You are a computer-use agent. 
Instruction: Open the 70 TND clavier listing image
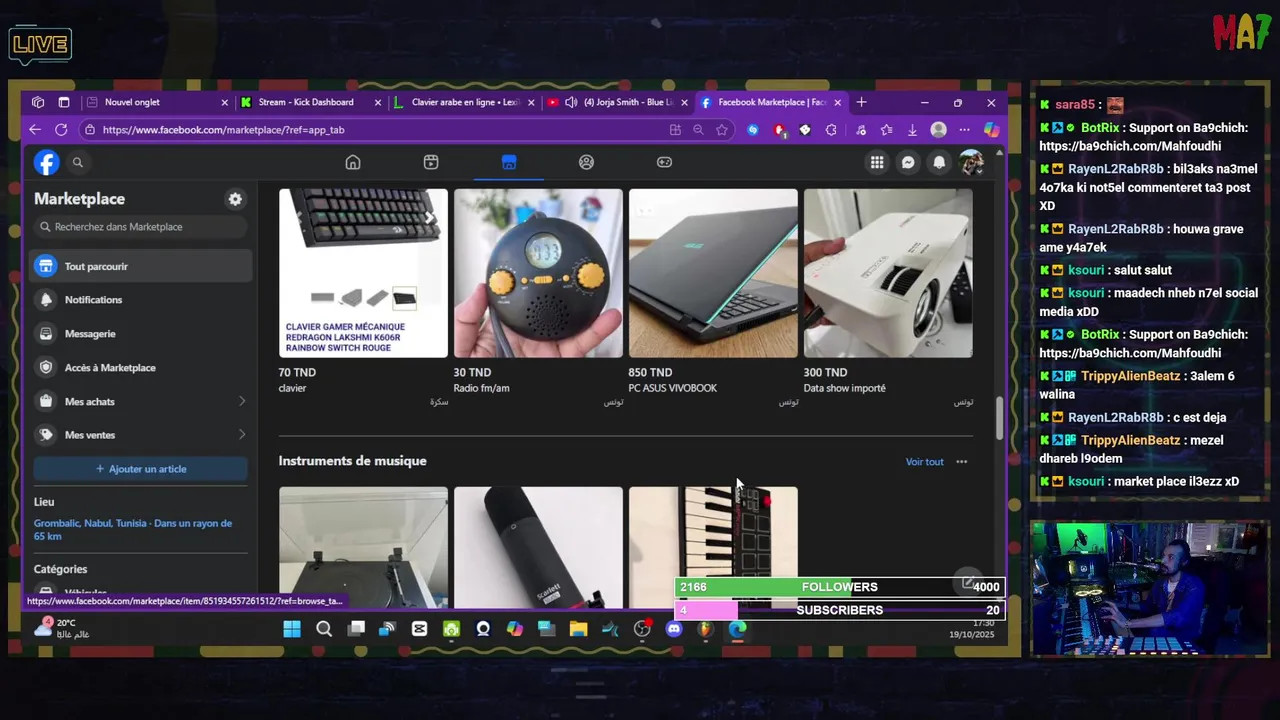(363, 273)
